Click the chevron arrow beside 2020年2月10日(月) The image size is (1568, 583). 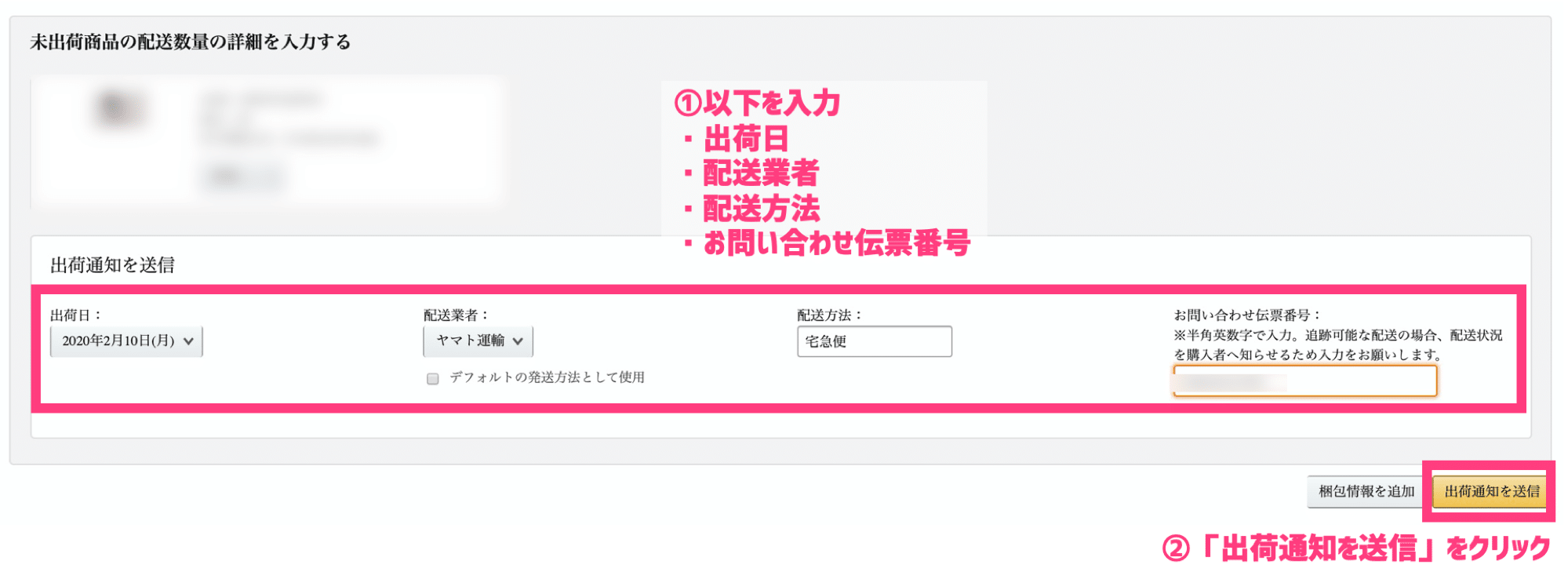pyautogui.click(x=188, y=341)
